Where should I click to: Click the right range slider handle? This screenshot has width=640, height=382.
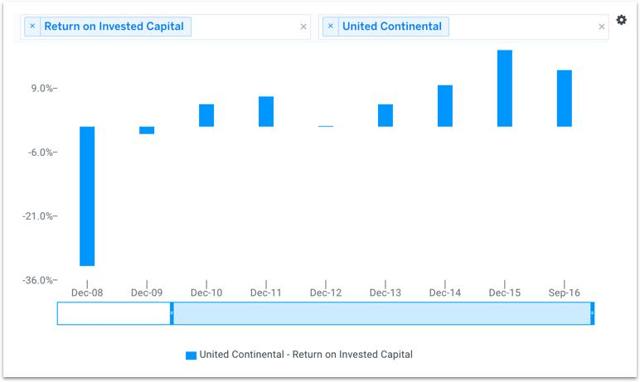592,313
